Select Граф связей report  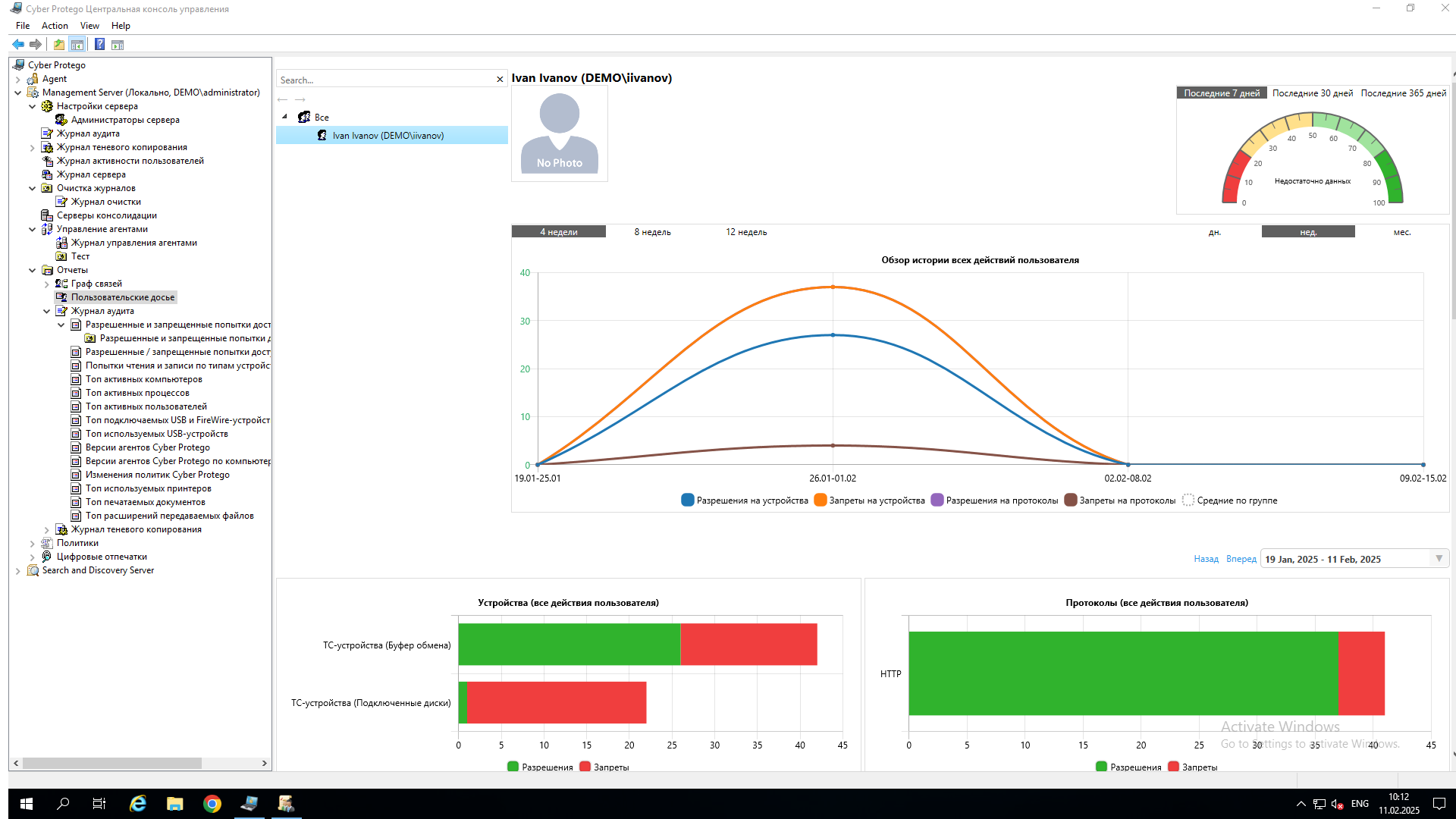96,284
